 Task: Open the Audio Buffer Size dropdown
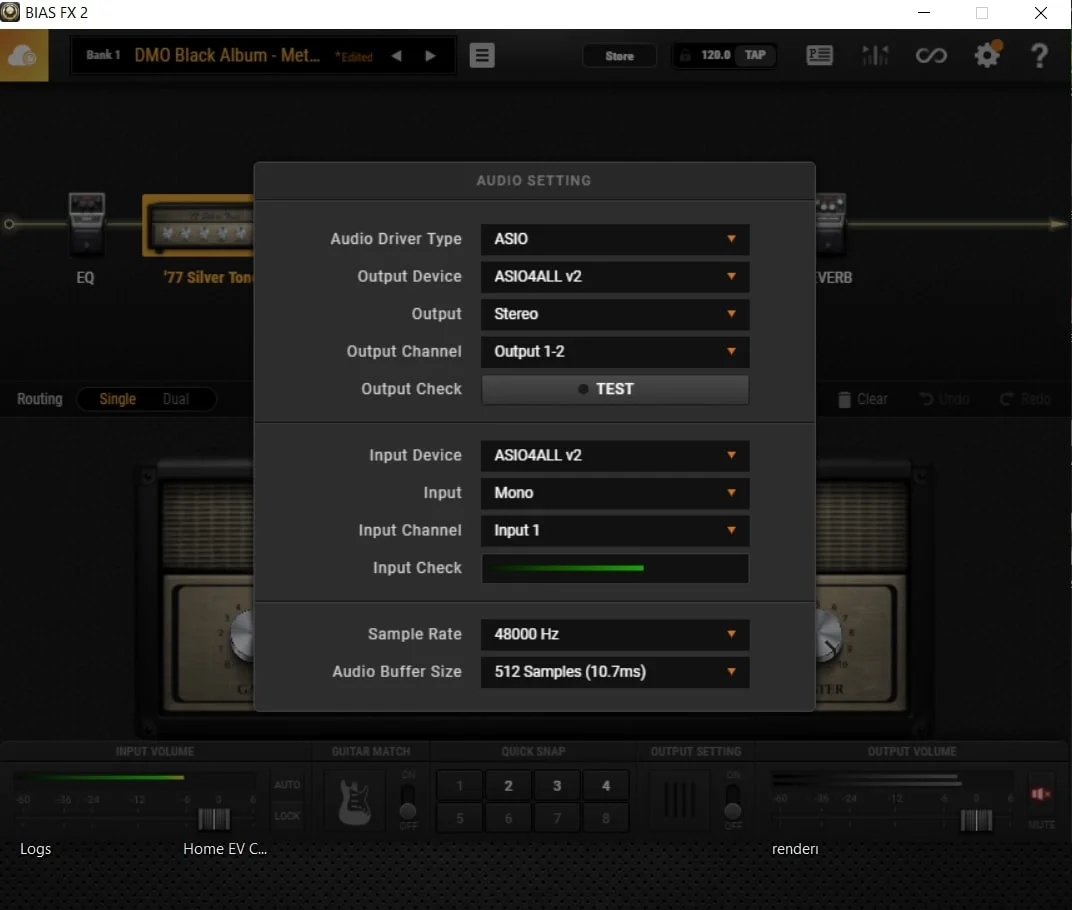[x=614, y=672]
